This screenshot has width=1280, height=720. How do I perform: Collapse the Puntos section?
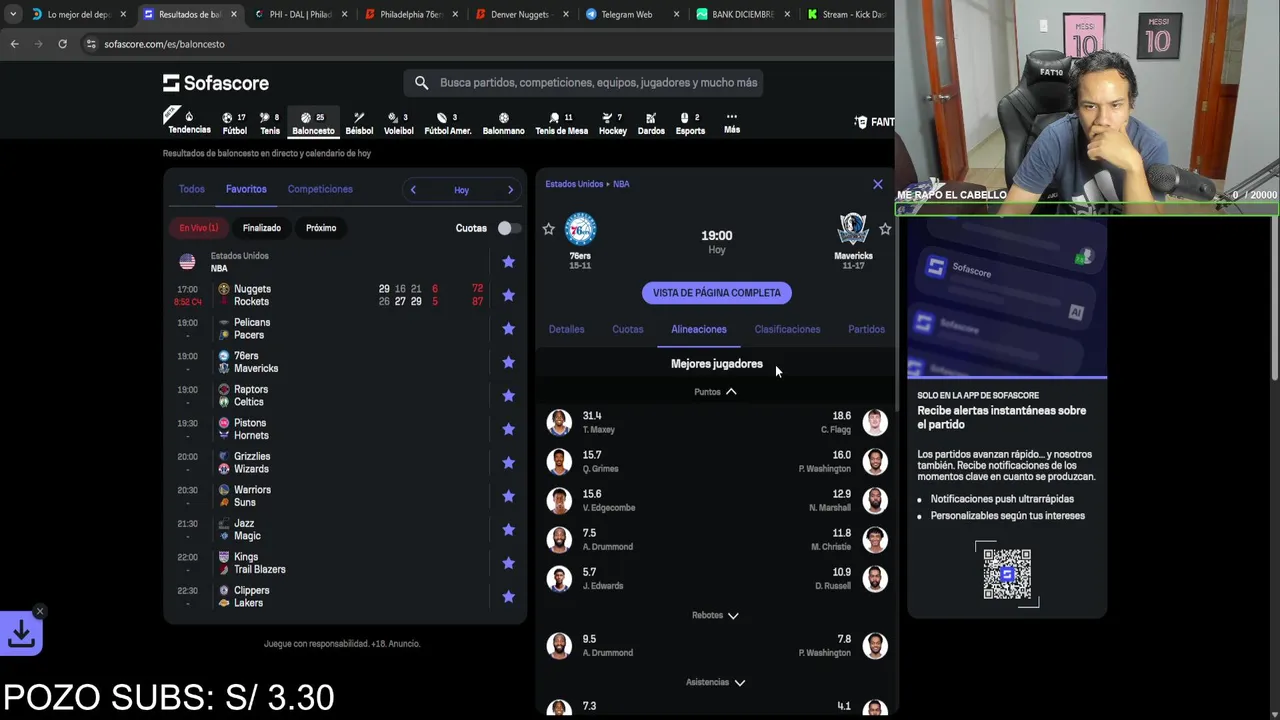pyautogui.click(x=716, y=392)
